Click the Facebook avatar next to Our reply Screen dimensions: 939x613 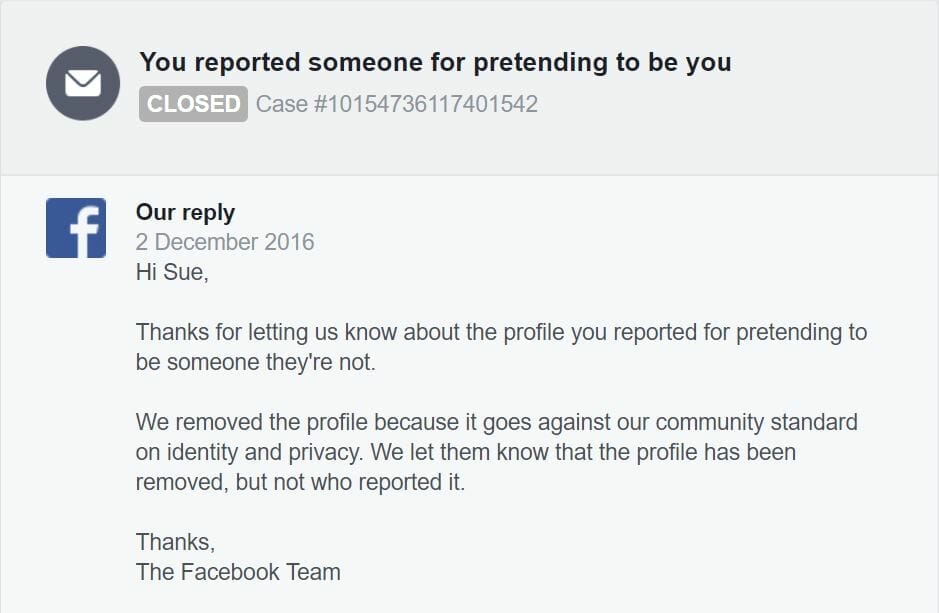tap(76, 228)
